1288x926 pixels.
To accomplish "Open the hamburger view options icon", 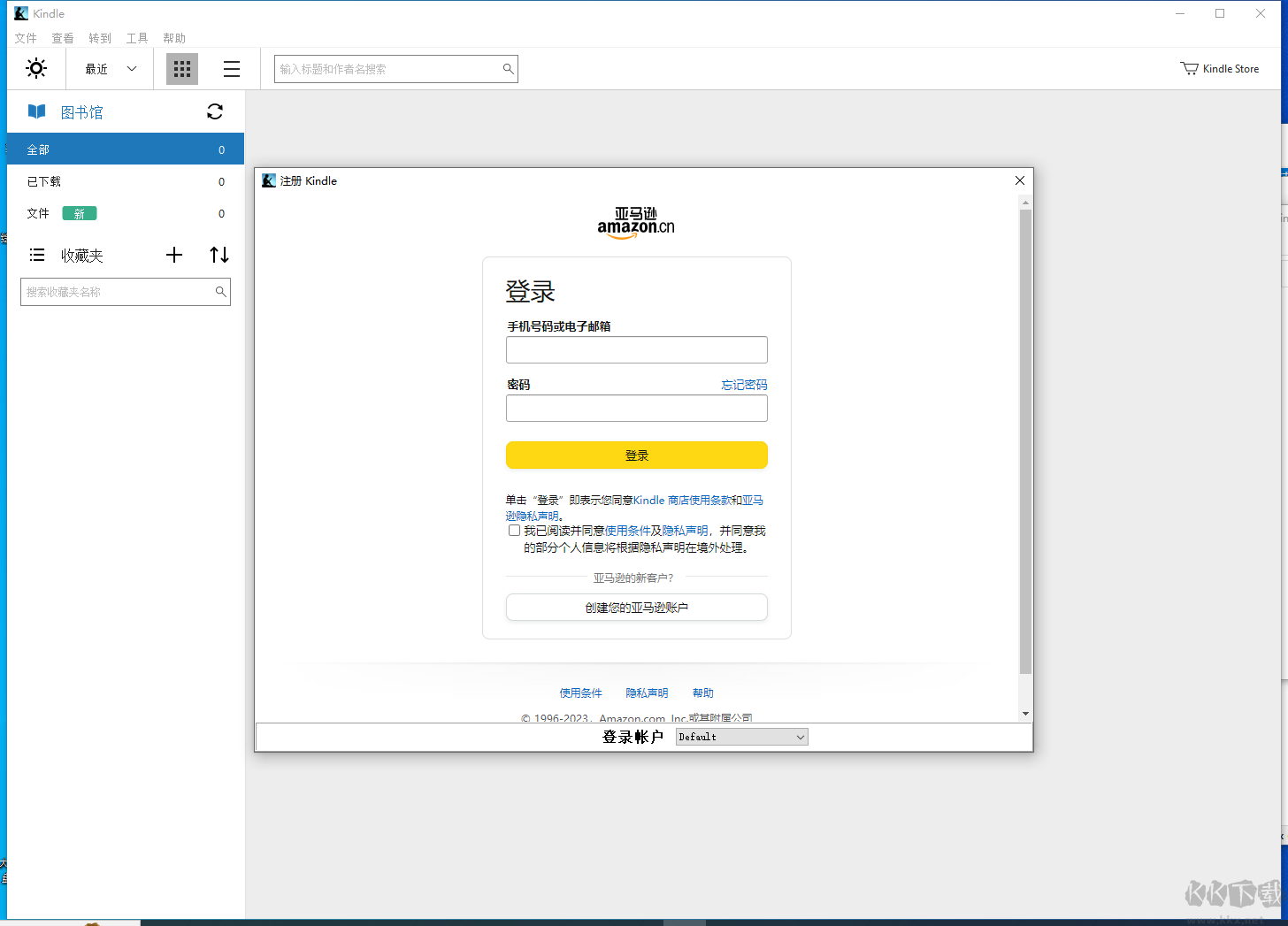I will click(x=231, y=68).
